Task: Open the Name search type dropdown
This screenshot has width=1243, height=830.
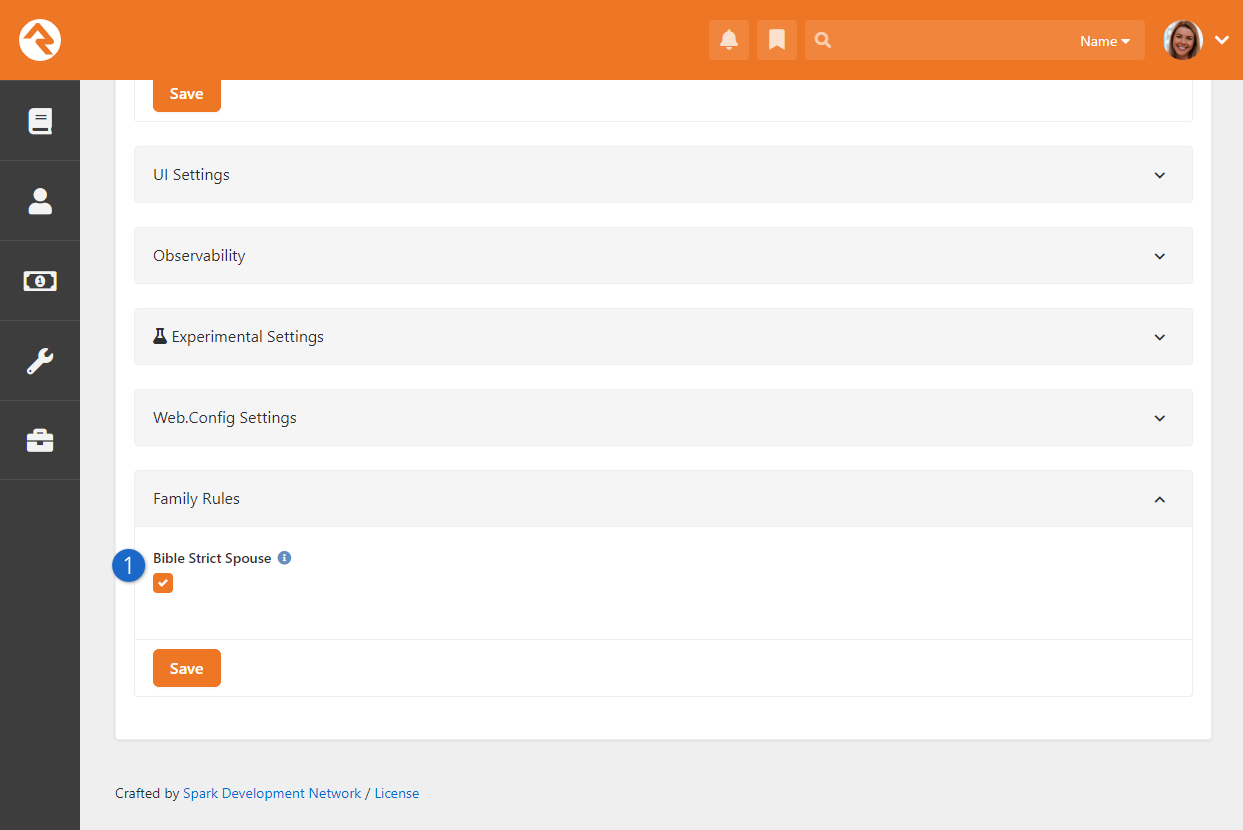Action: click(1105, 41)
